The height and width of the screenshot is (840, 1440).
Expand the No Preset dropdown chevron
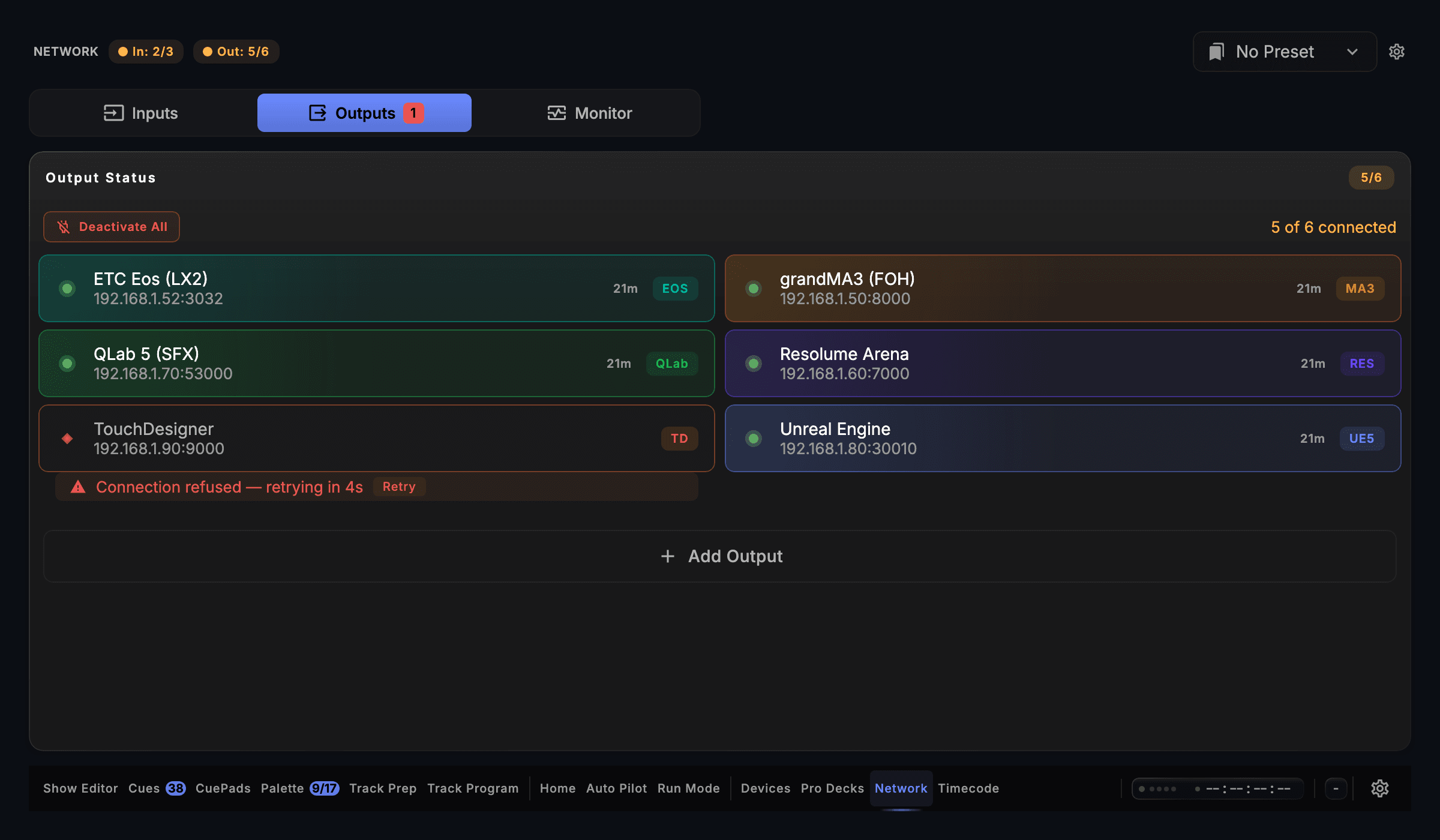1352,52
